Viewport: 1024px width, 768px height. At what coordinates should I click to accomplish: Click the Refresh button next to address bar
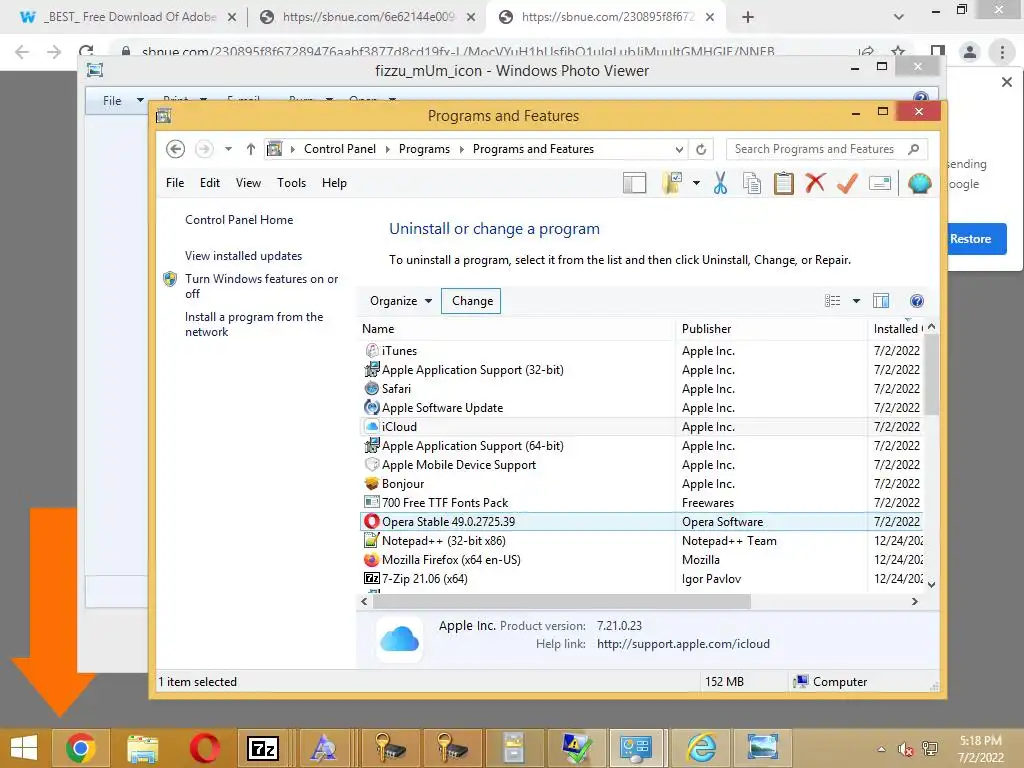click(x=701, y=149)
